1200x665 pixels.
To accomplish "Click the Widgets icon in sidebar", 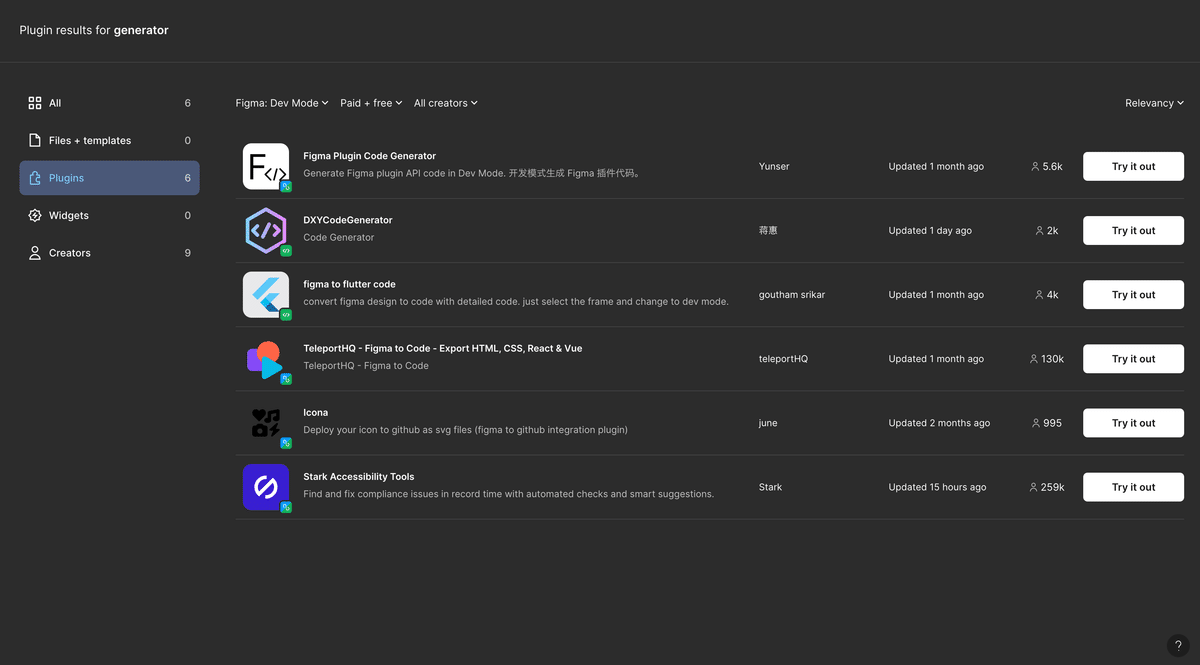I will pyautogui.click(x=35, y=216).
